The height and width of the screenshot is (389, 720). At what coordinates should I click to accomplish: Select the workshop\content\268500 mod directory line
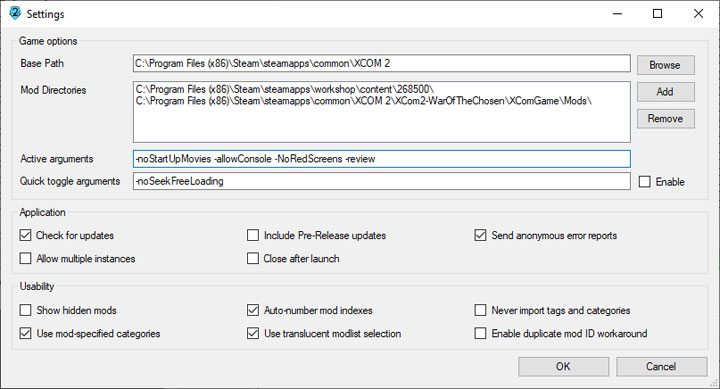[x=285, y=89]
